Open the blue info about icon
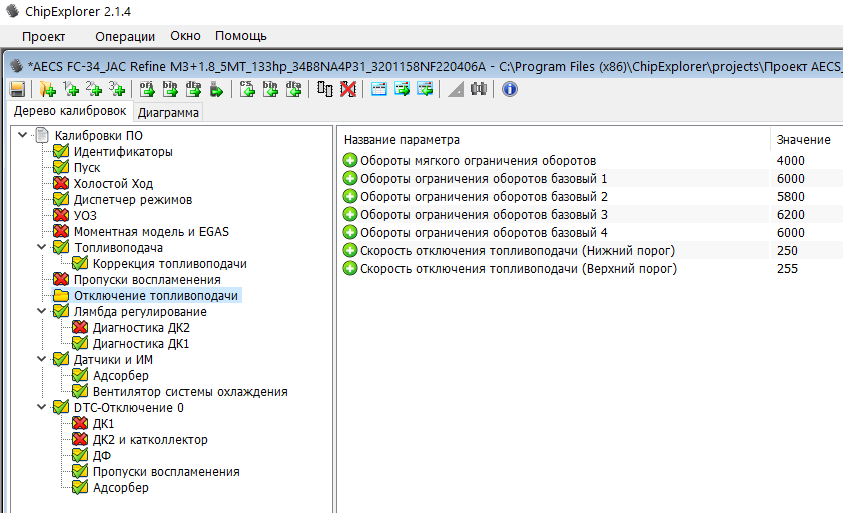Screen dimensions: 843x513 509,89
